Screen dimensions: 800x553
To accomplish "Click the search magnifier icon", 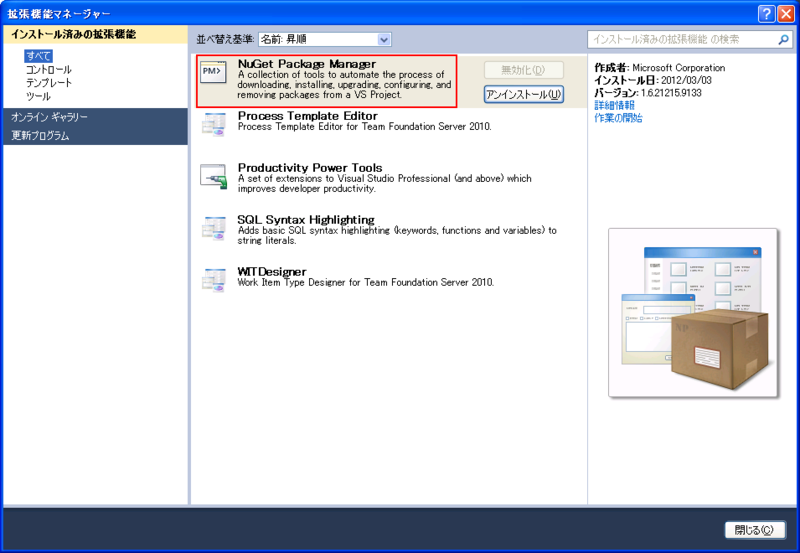I will point(783,39).
